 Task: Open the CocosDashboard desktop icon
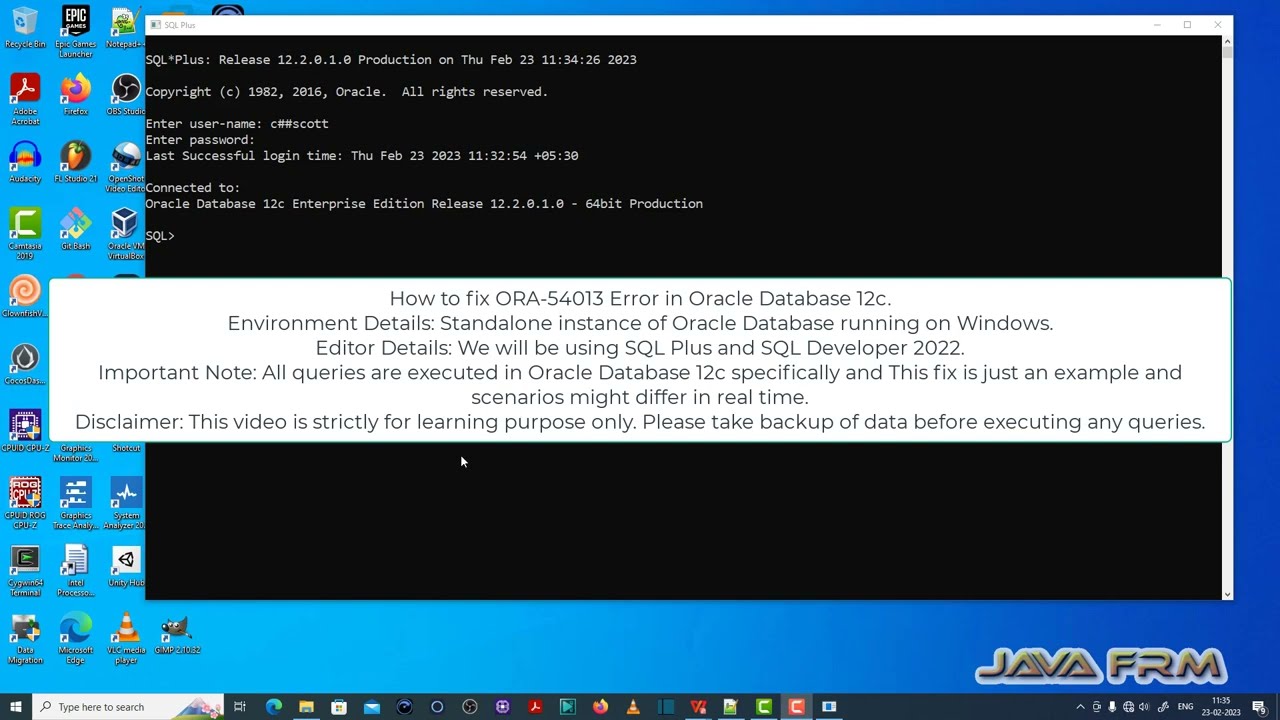pyautogui.click(x=25, y=364)
